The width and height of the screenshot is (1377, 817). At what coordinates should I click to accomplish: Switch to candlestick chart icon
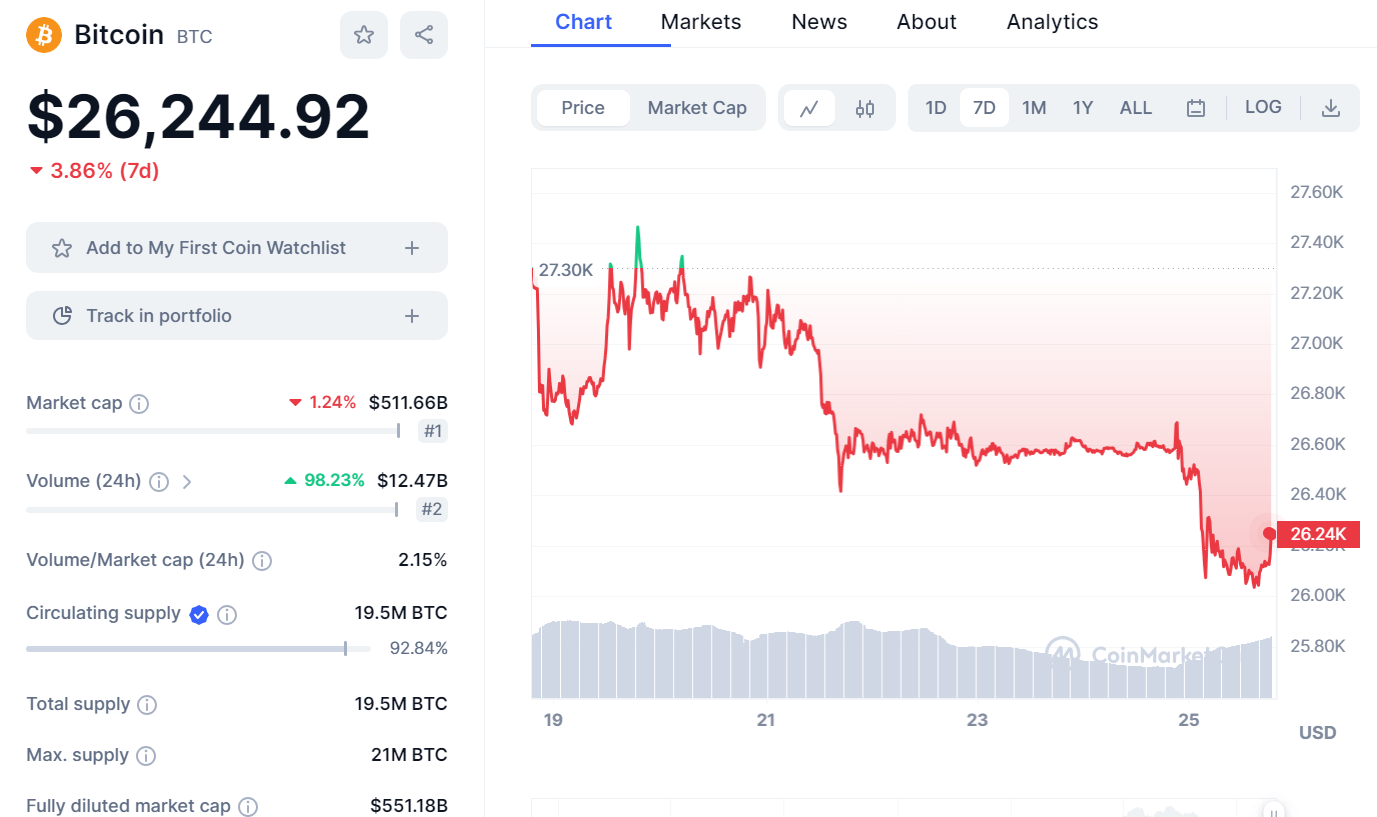[x=865, y=108]
